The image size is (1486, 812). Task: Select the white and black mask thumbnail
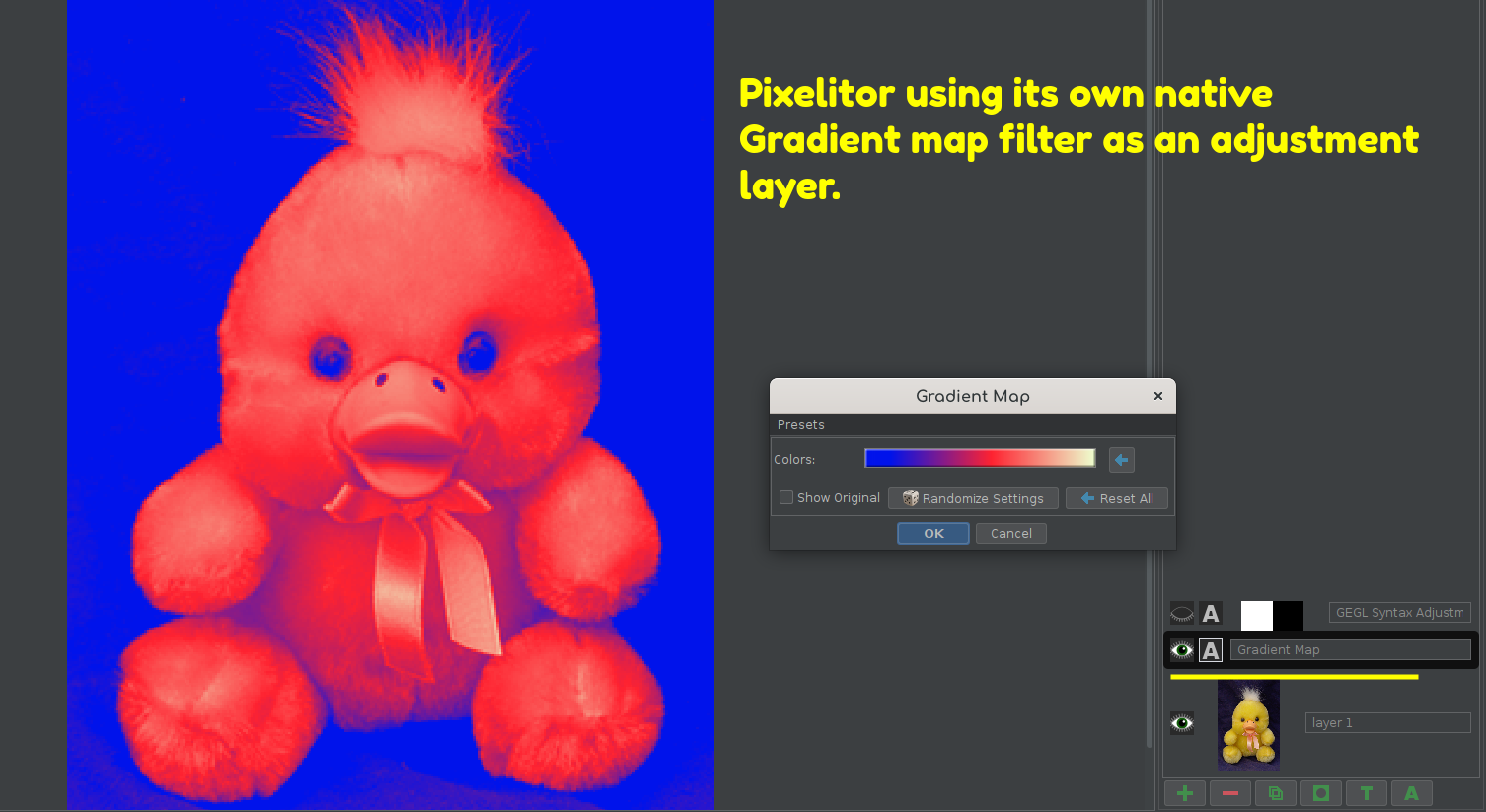click(x=1272, y=616)
